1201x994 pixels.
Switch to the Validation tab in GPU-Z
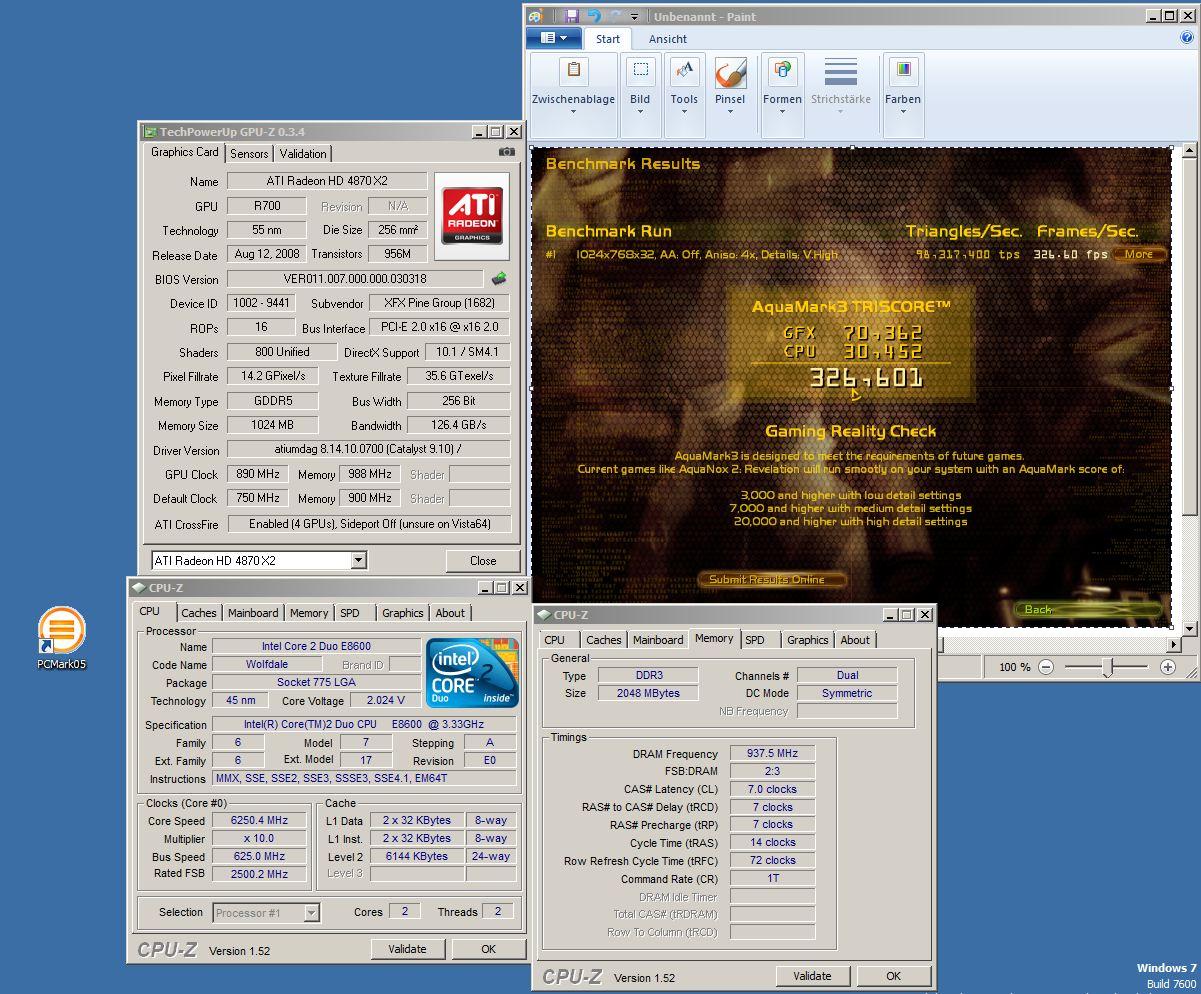coord(303,153)
